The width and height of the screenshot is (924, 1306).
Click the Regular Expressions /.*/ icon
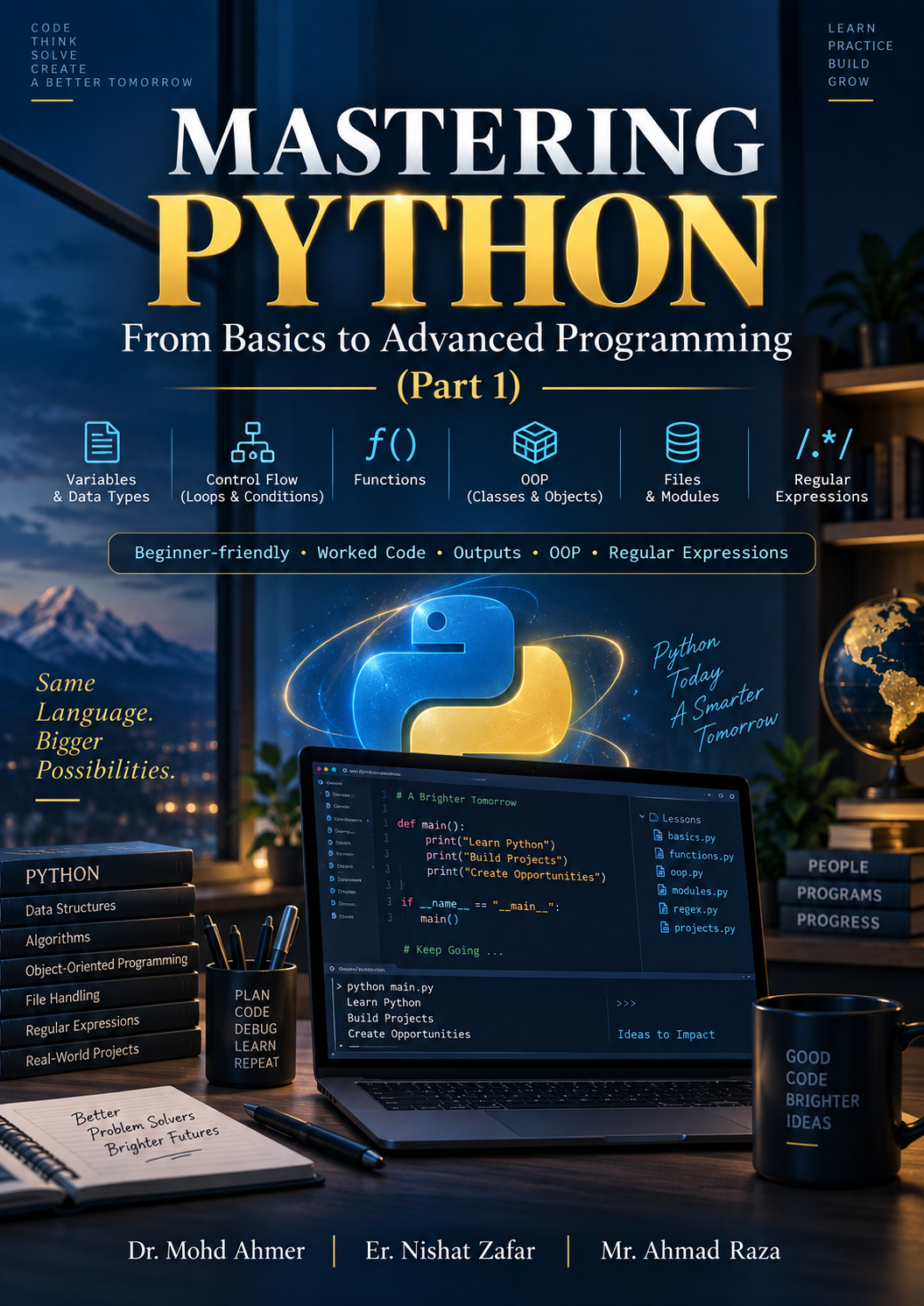[823, 444]
